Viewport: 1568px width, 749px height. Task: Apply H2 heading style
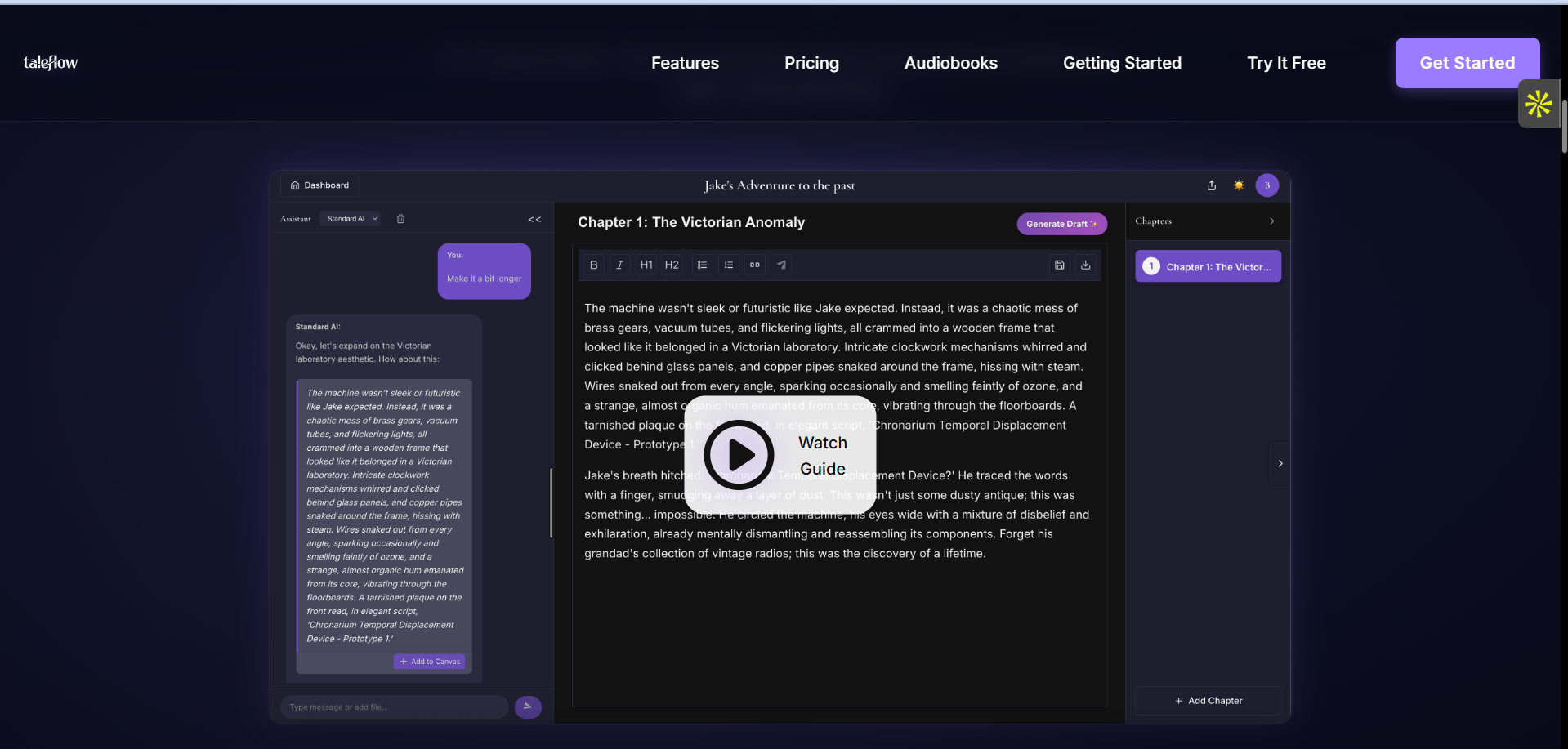pos(672,265)
